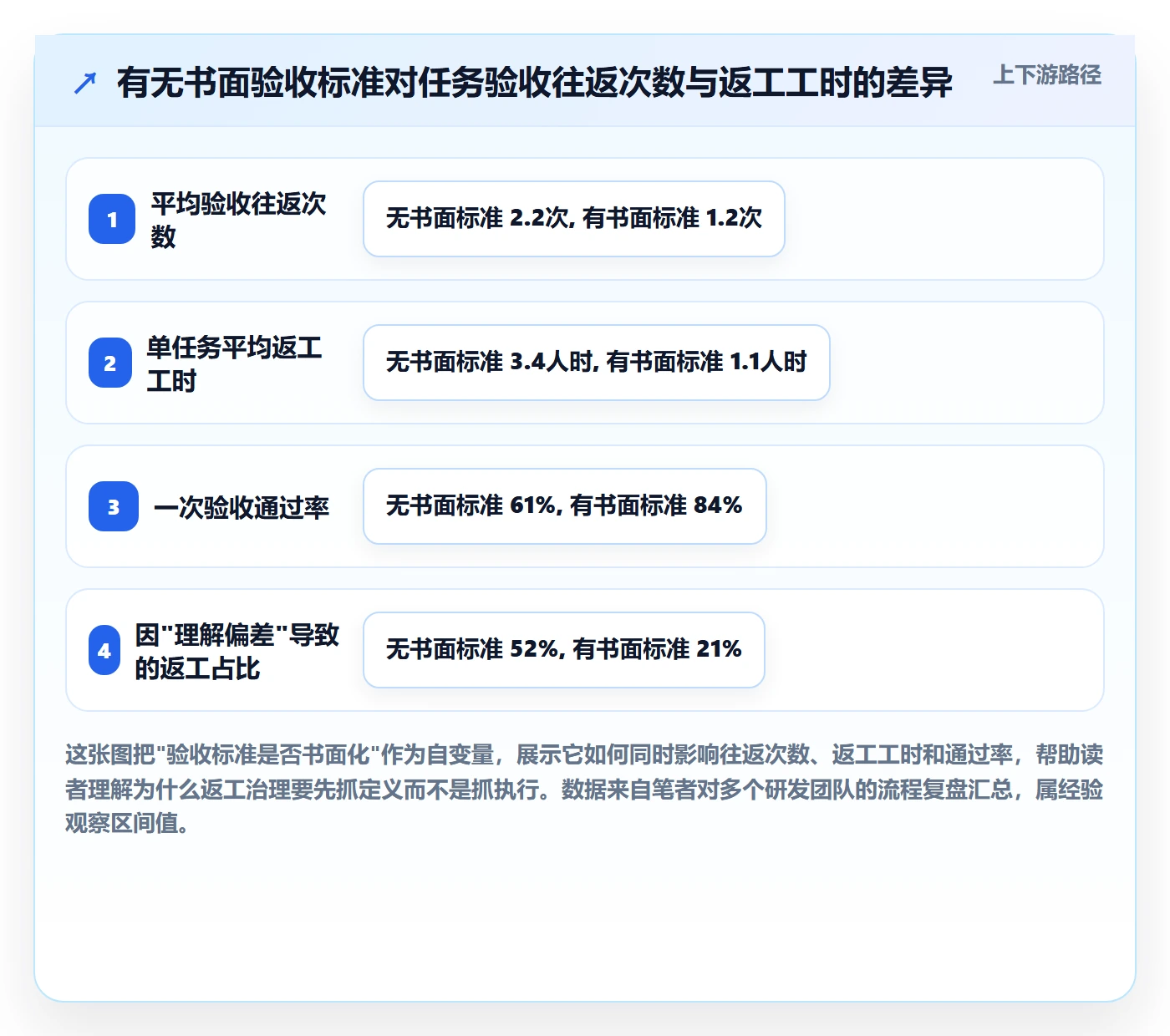
Task: Click value box 无书面标准 61%, 有书面标准 84%
Action: point(565,506)
